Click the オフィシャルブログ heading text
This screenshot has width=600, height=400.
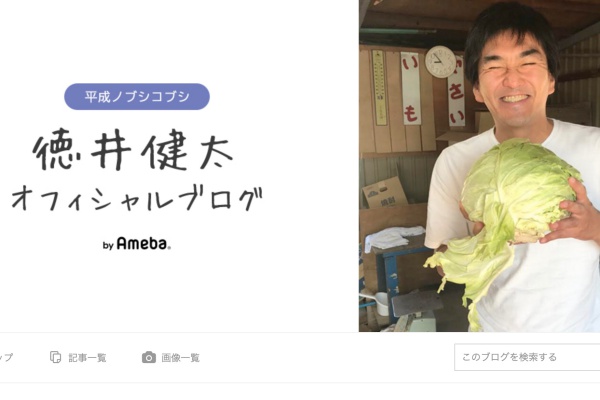click(x=137, y=199)
